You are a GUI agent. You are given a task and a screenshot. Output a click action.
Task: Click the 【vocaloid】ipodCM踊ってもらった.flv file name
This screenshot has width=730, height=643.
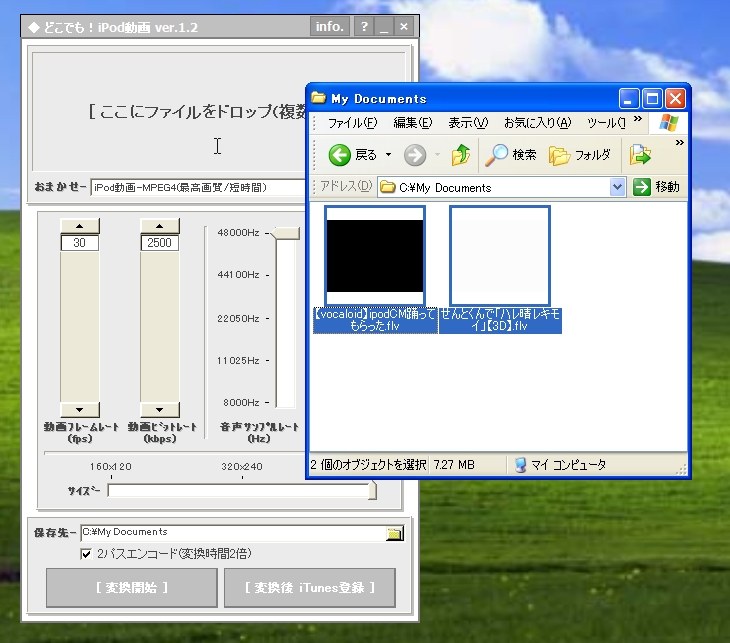tap(375, 320)
